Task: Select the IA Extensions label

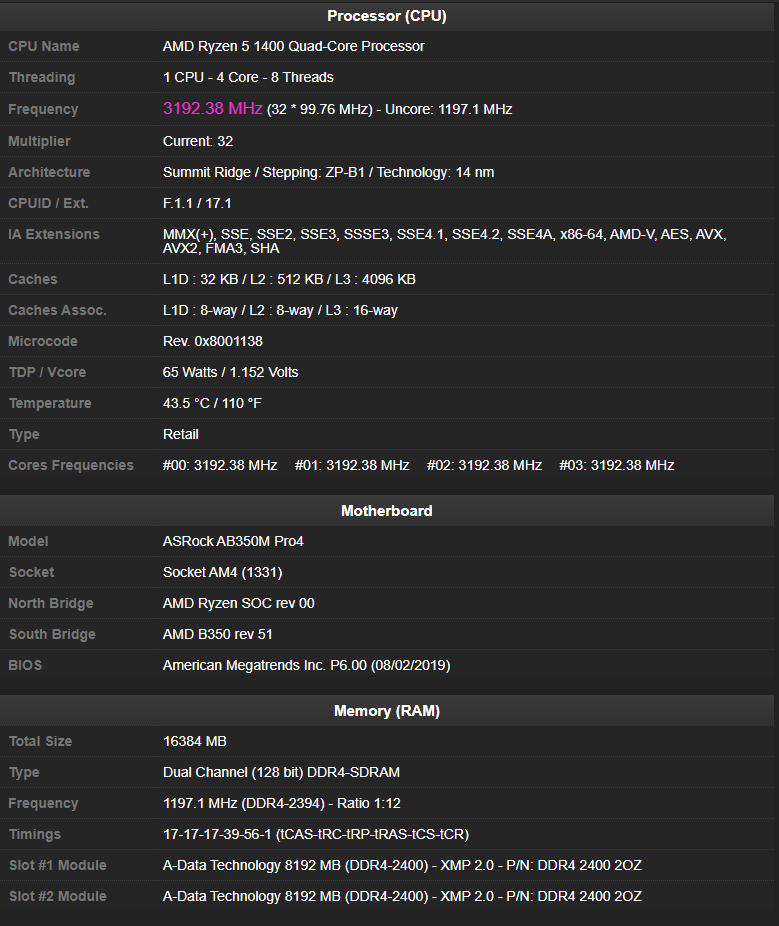Action: tap(54, 234)
